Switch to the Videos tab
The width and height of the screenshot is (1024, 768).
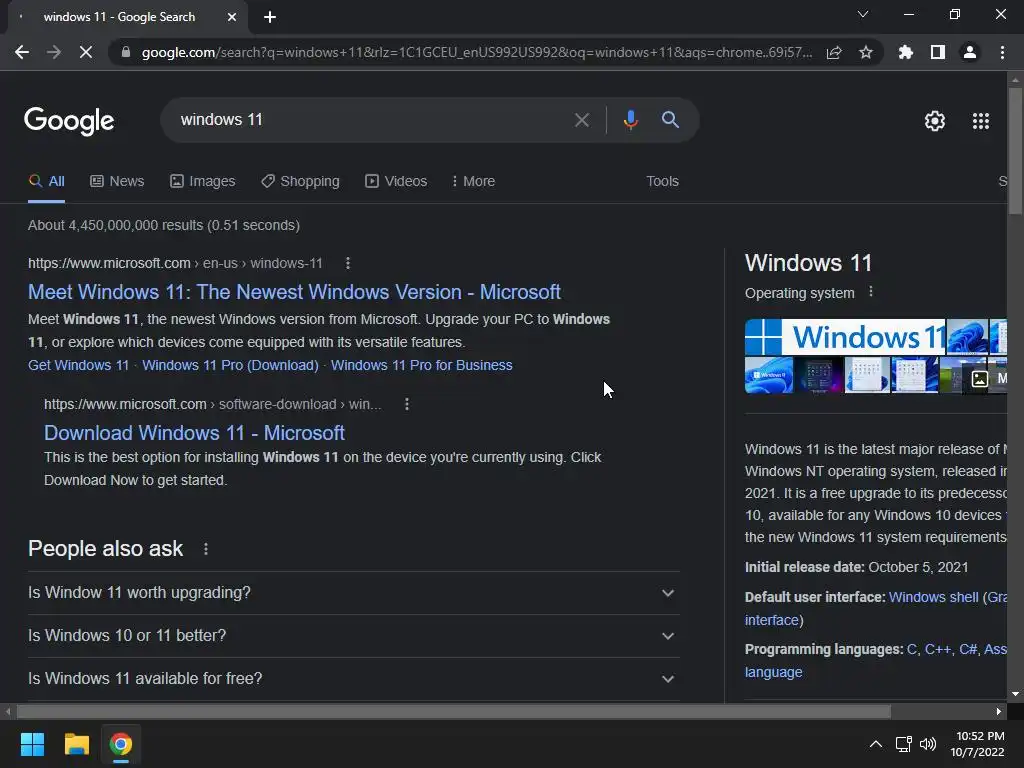tap(396, 182)
